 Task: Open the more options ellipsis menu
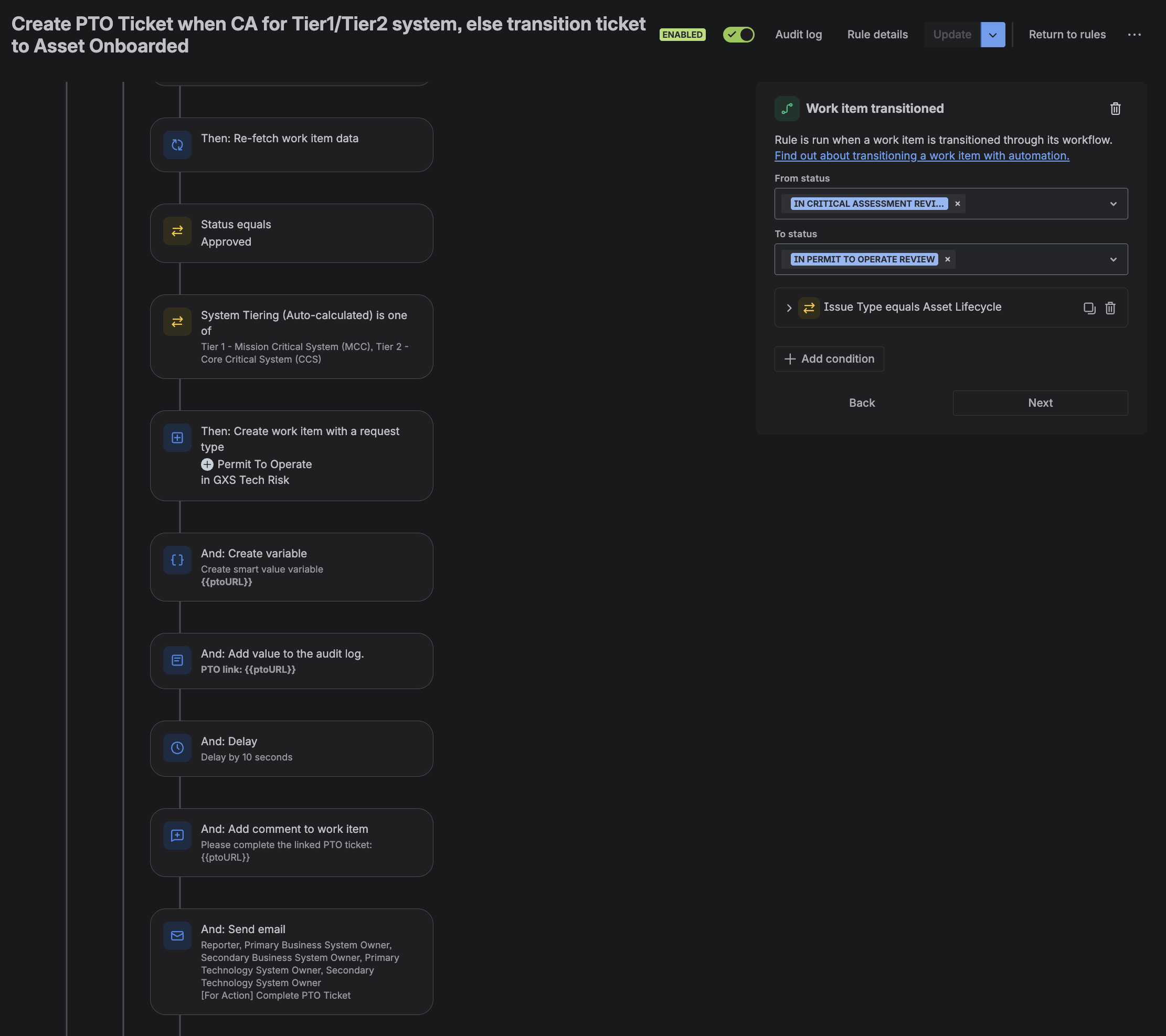1134,35
